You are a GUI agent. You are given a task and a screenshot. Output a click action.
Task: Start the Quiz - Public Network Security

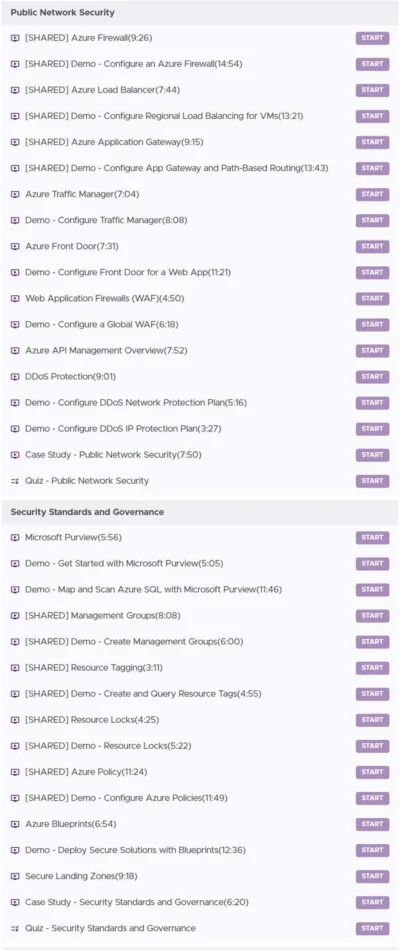pyautogui.click(x=372, y=480)
